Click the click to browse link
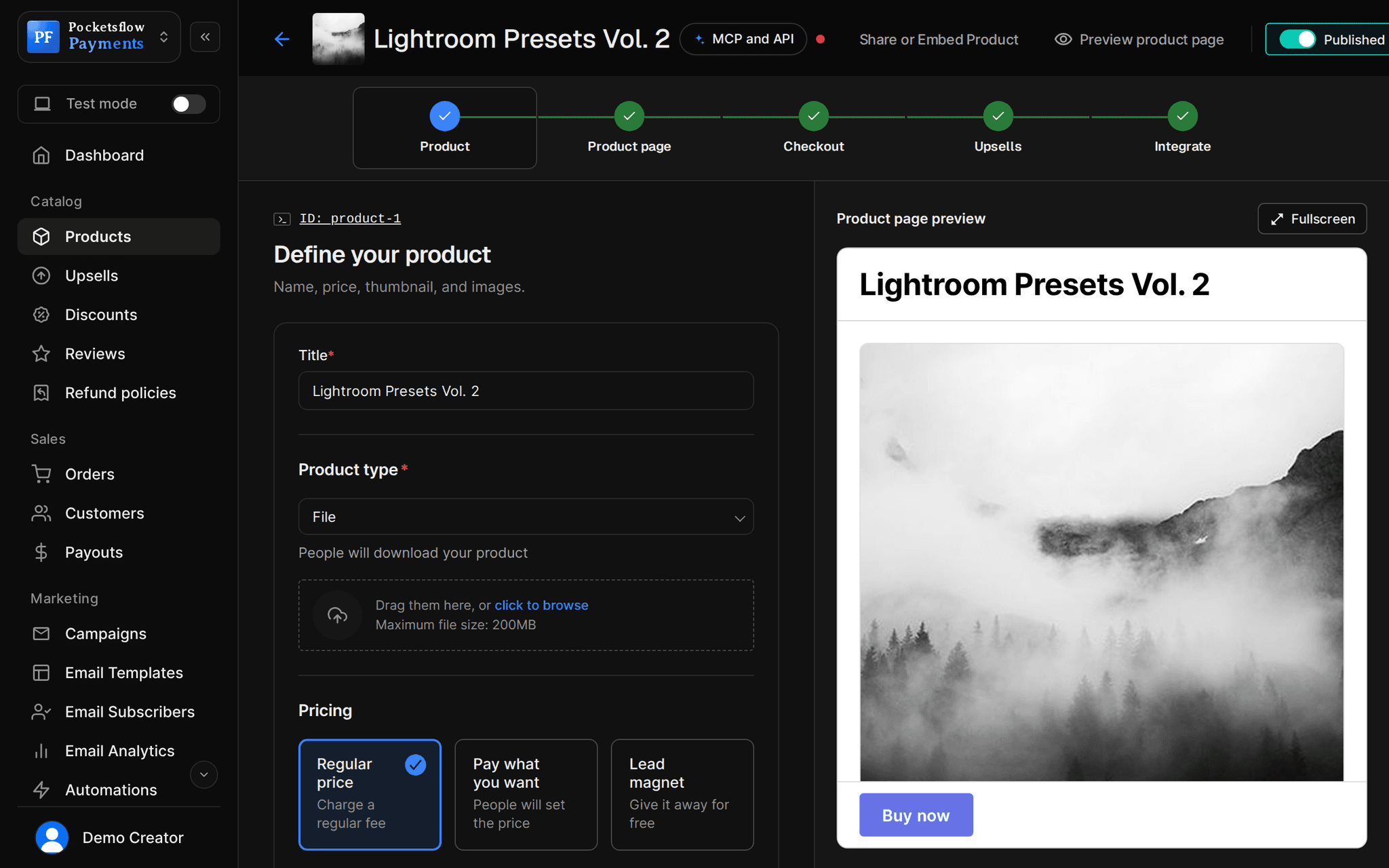This screenshot has height=868, width=1389. click(541, 605)
